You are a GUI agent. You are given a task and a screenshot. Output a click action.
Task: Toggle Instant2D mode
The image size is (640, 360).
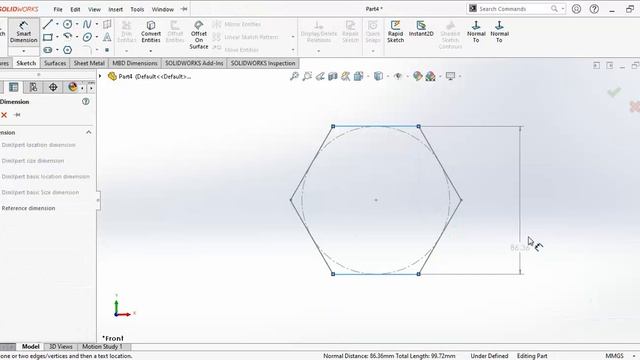(x=421, y=29)
